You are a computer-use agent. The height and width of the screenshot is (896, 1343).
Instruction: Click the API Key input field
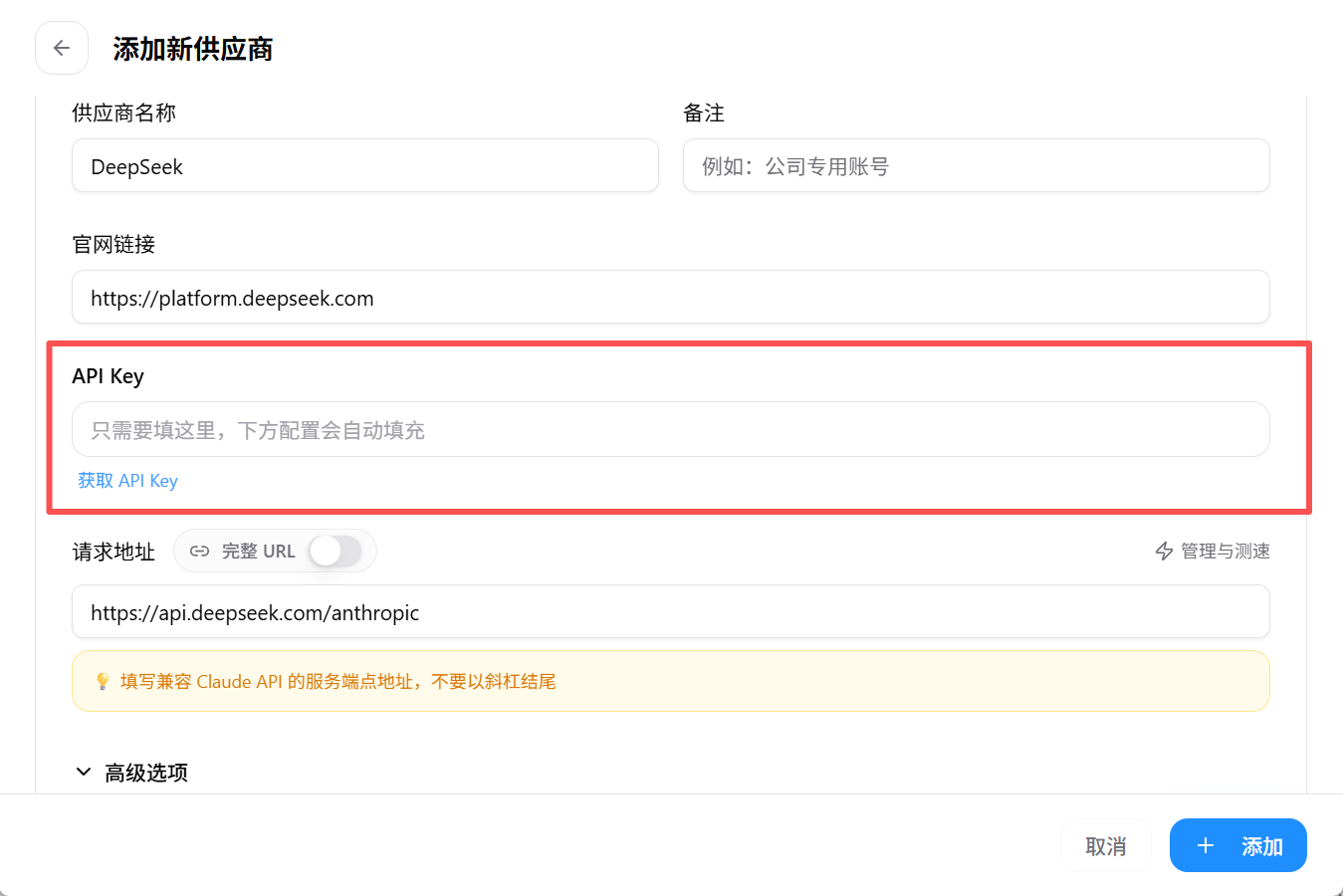click(671, 430)
